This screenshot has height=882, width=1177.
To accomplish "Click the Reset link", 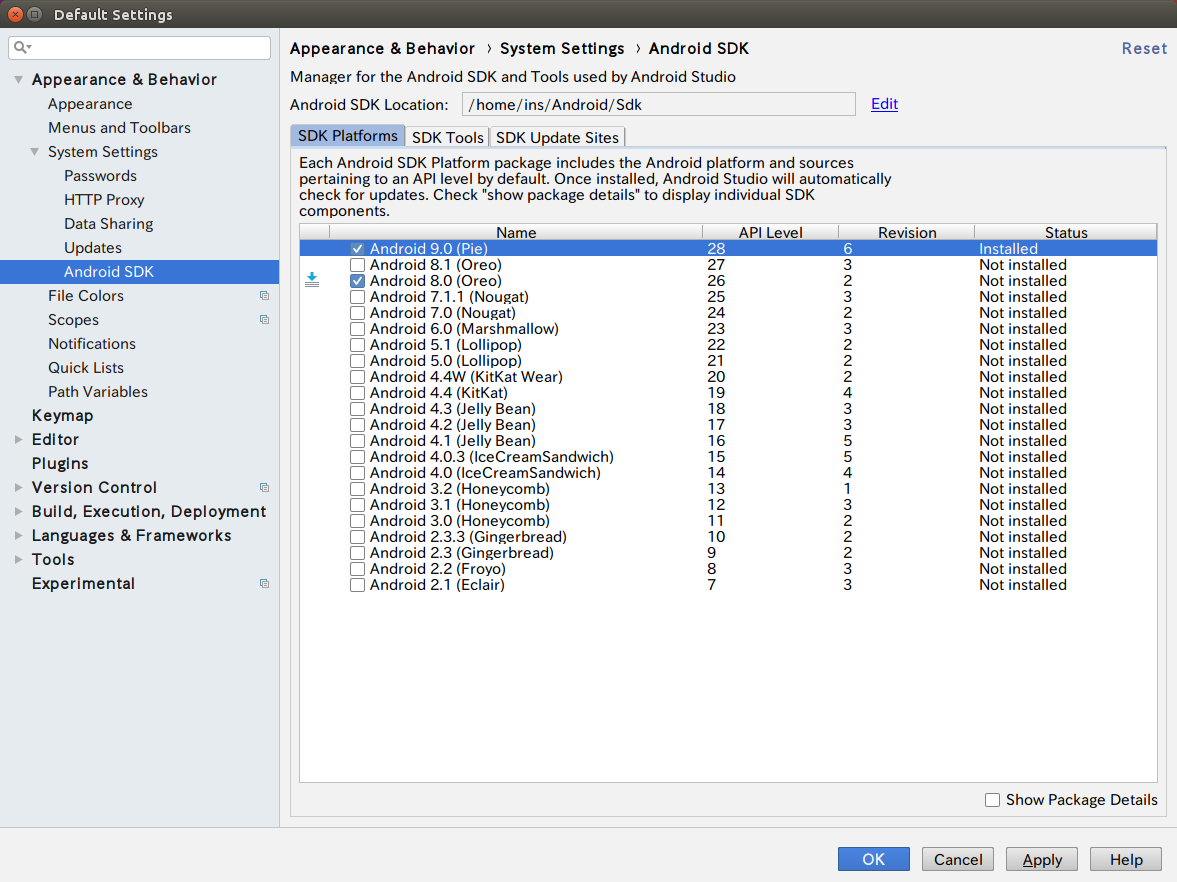I will pos(1144,48).
